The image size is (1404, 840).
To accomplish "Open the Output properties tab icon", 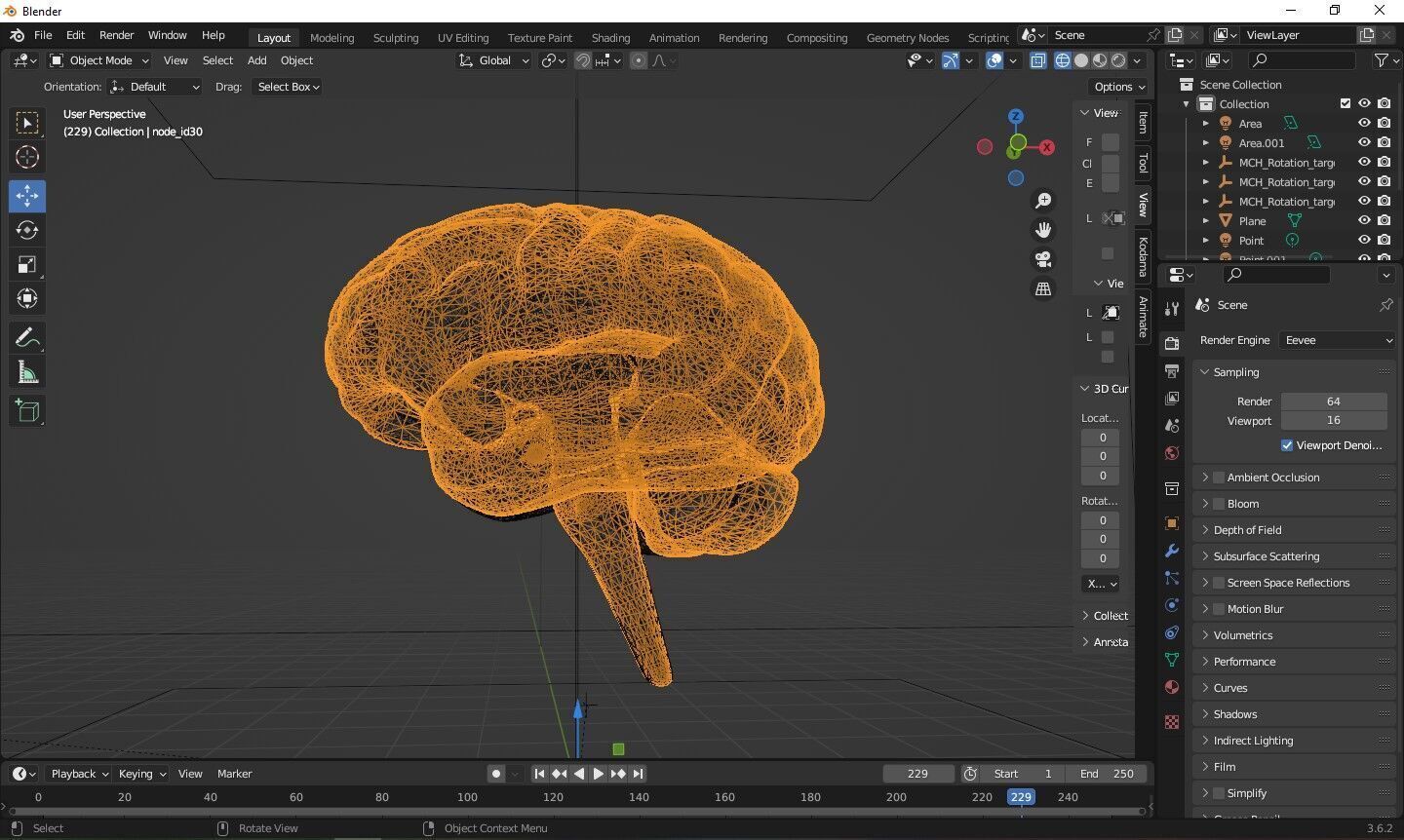I will pos(1172,371).
